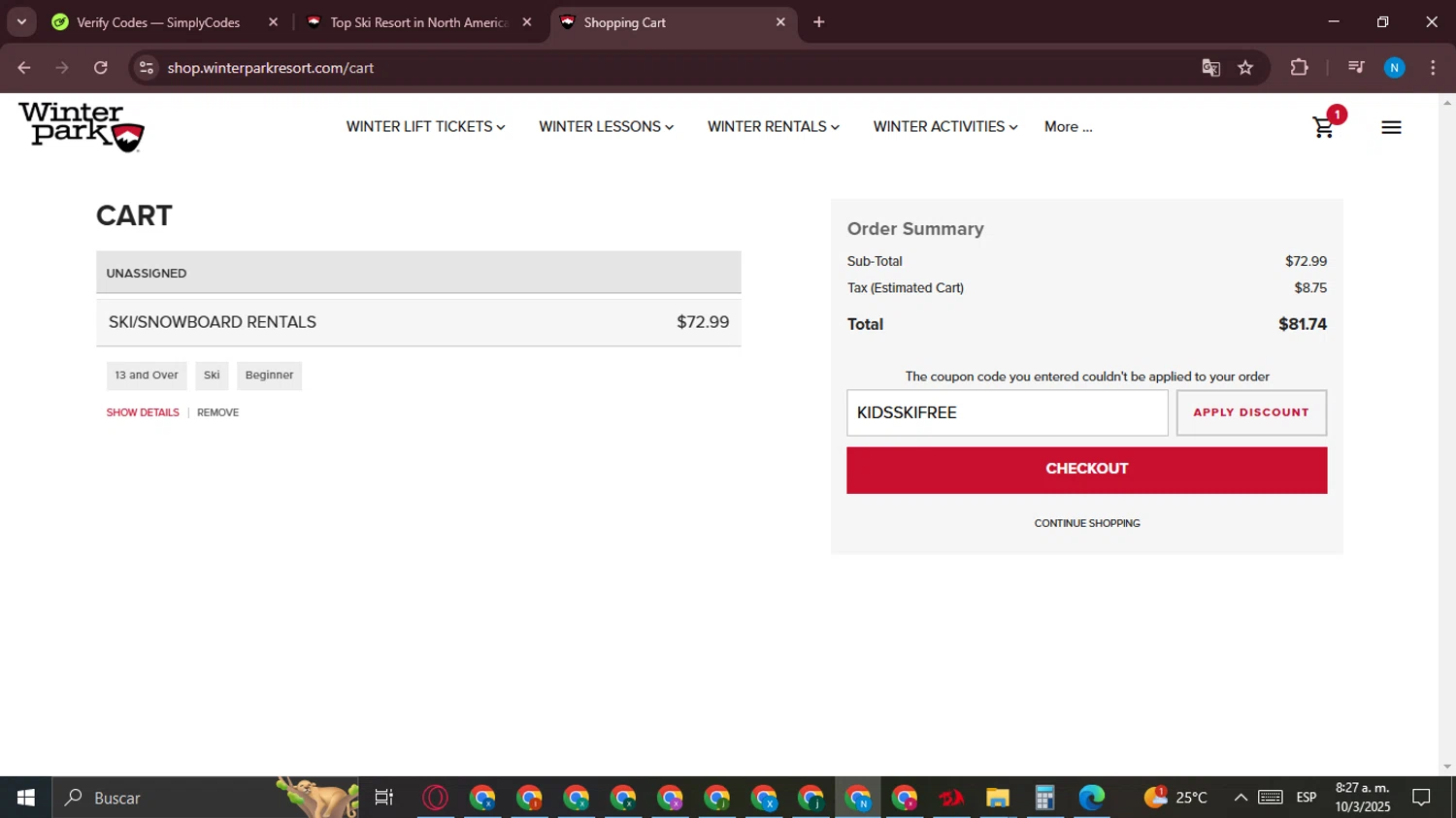Open the tab search dropdown arrow
This screenshot has width=1456, height=818.
(x=21, y=22)
